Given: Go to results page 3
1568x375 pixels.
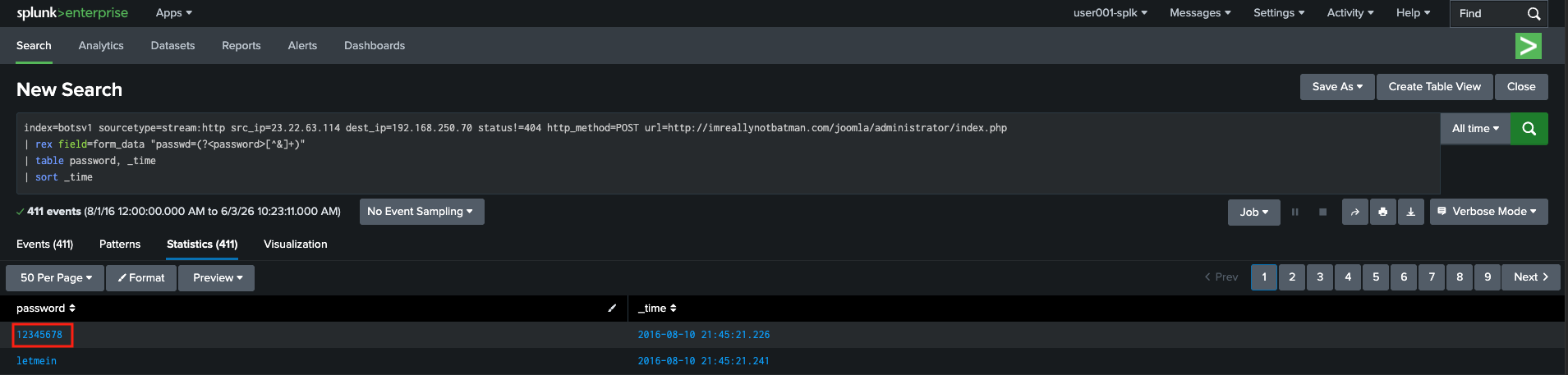Looking at the screenshot, I should coord(1320,277).
